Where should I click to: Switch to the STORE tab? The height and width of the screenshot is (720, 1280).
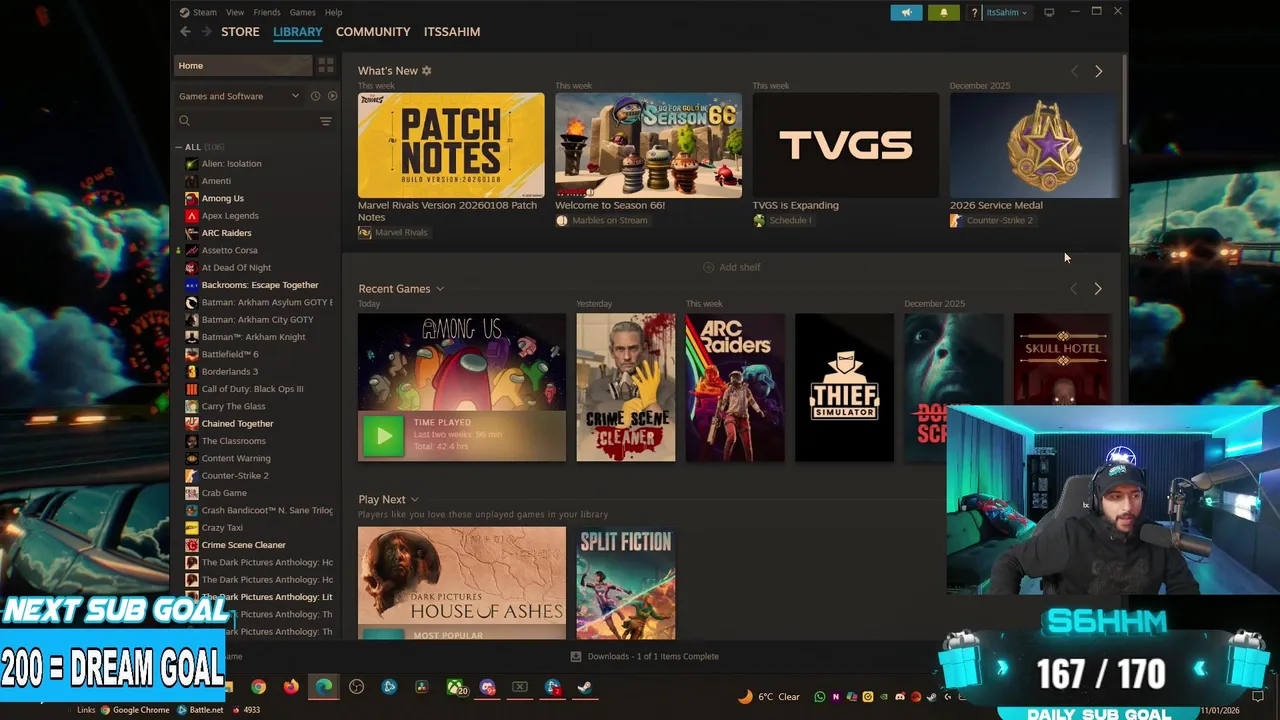240,32
